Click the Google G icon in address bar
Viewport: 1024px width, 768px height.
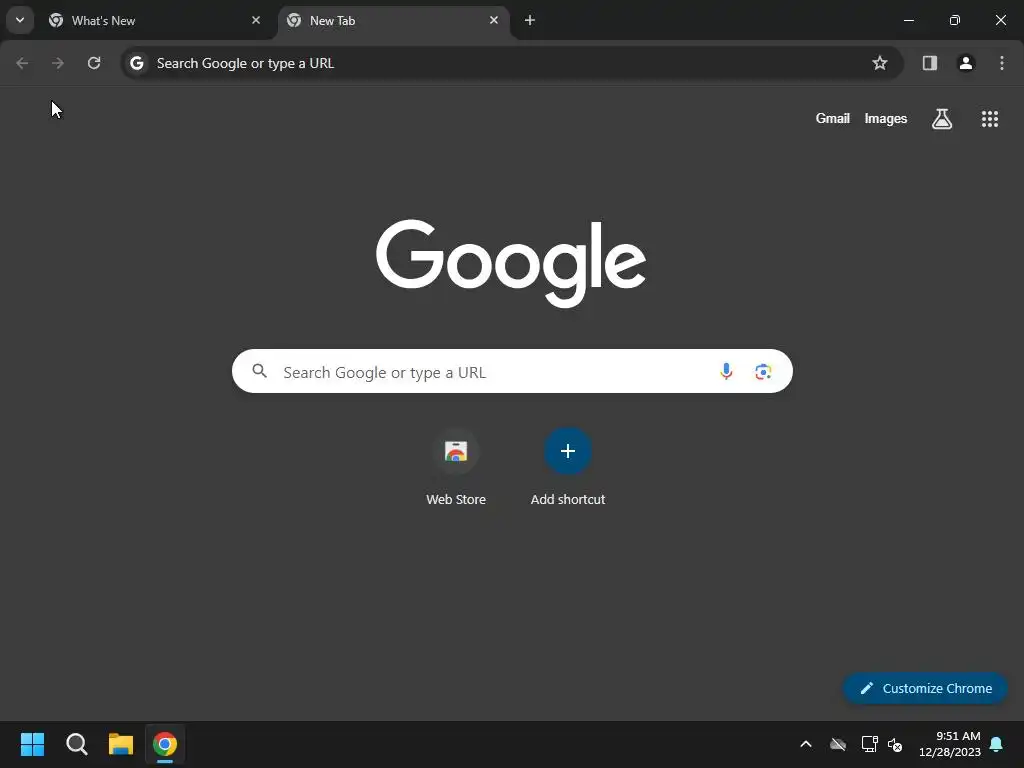[136, 63]
